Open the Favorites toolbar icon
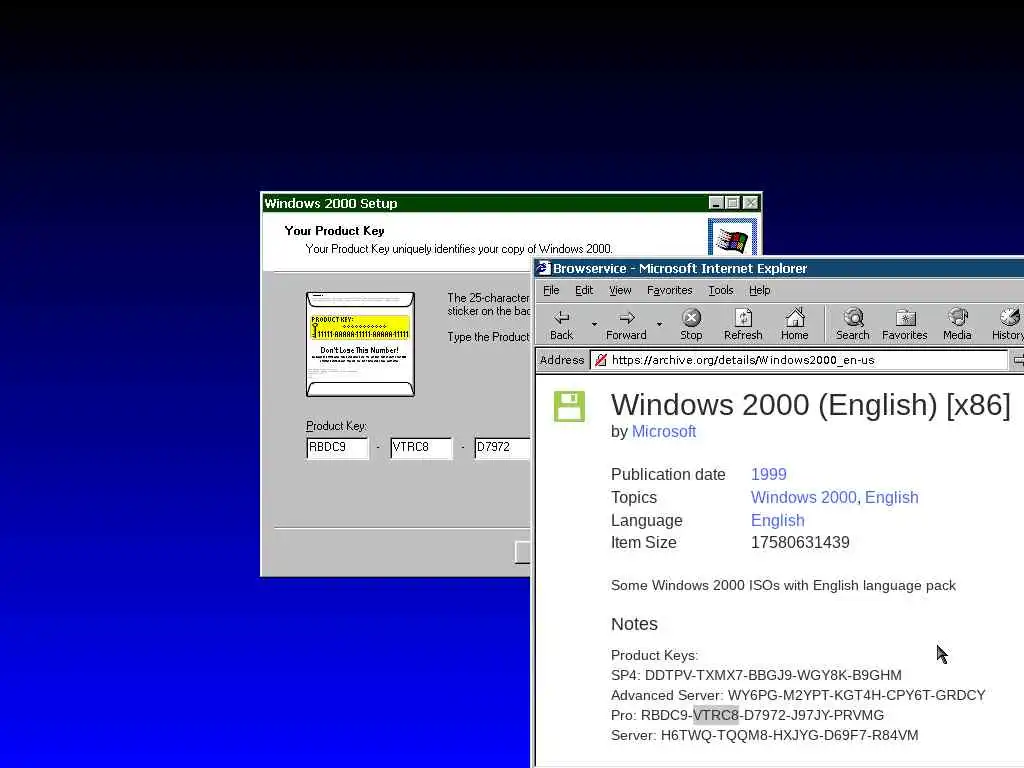Viewport: 1024px width, 768px height. coord(904,325)
